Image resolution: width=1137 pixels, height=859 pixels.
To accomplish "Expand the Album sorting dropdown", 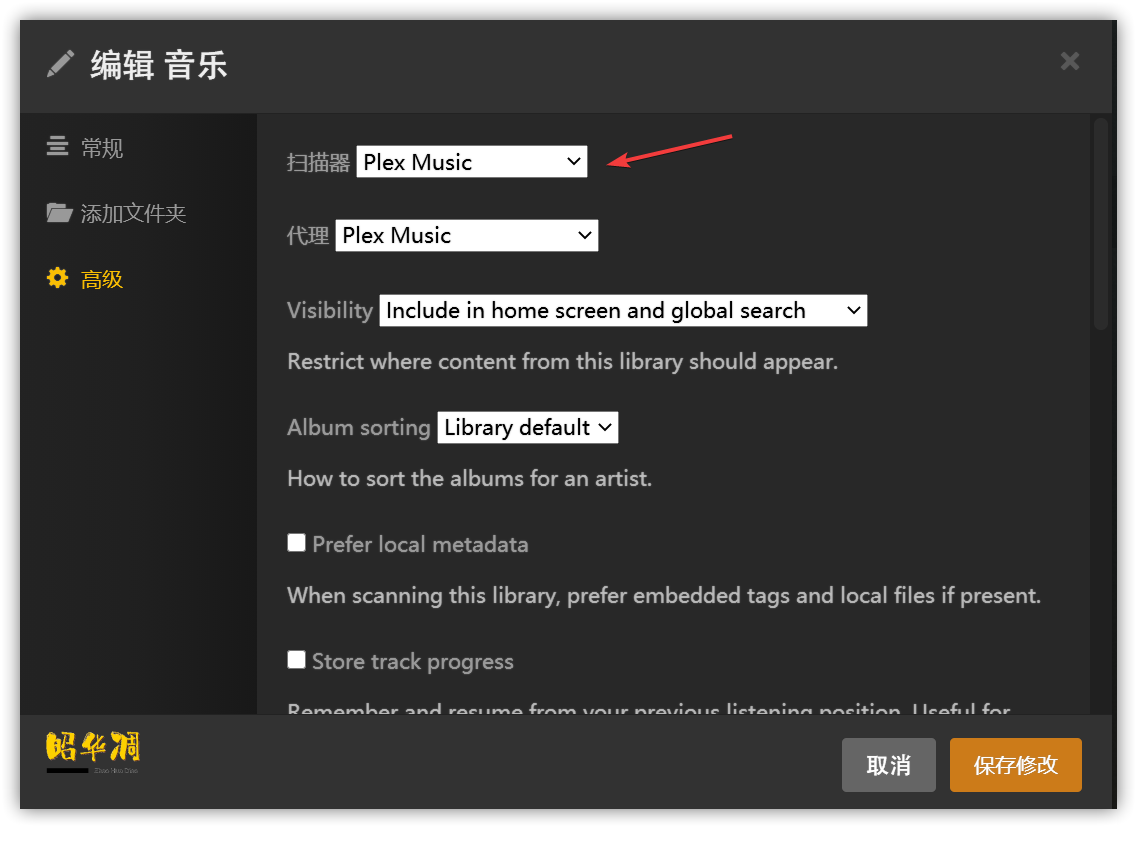I will (x=527, y=427).
